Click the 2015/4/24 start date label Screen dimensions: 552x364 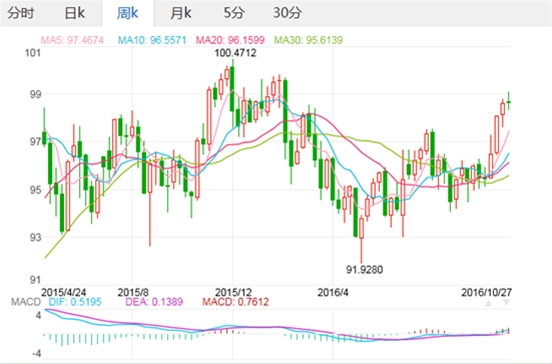(x=63, y=292)
